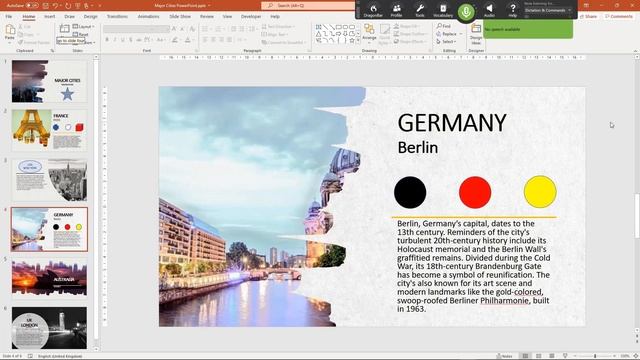Collapse the ribbon with the chevron
The width and height of the screenshot is (640, 360).
[x=635, y=51]
